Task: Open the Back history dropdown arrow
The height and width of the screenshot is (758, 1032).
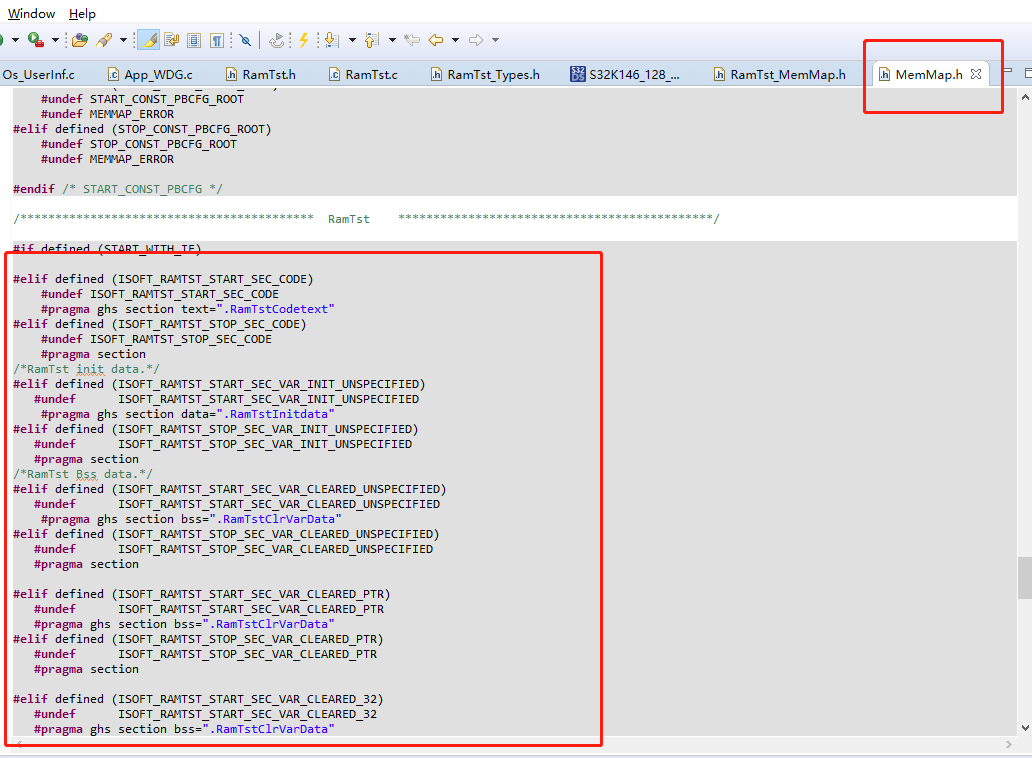Action: click(x=455, y=40)
